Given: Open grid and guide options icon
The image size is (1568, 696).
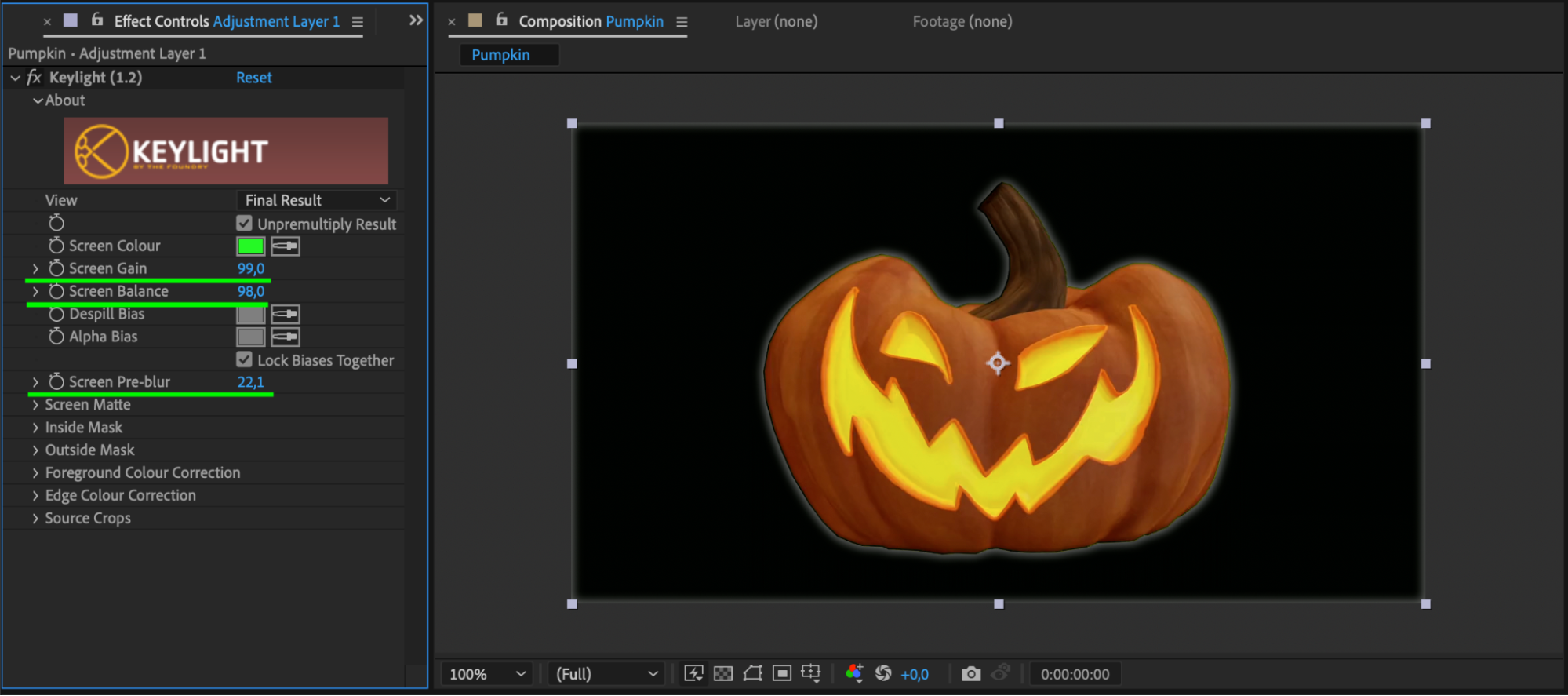Looking at the screenshot, I should 811,673.
